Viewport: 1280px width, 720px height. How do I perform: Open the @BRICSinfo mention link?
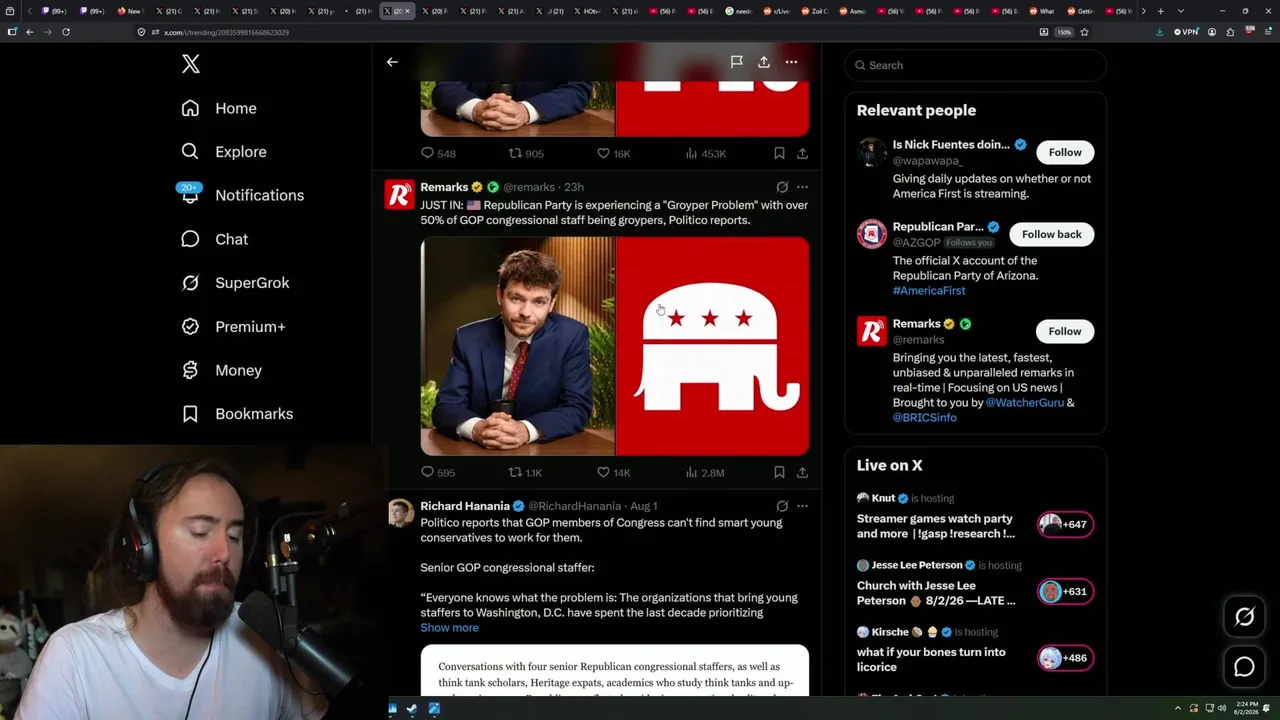click(925, 418)
